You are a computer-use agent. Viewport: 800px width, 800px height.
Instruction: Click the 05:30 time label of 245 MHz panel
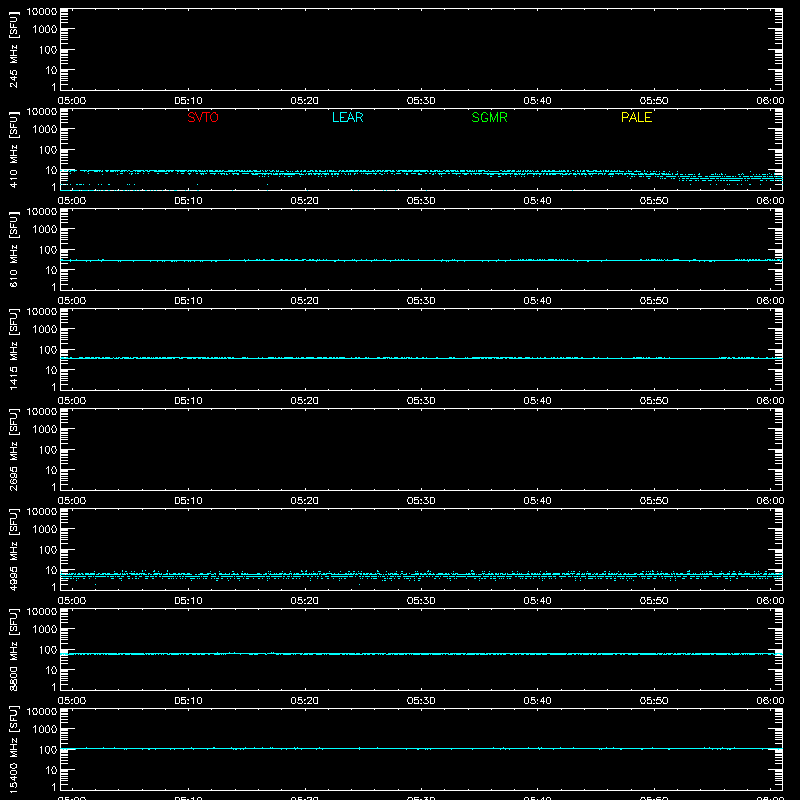coord(421,101)
